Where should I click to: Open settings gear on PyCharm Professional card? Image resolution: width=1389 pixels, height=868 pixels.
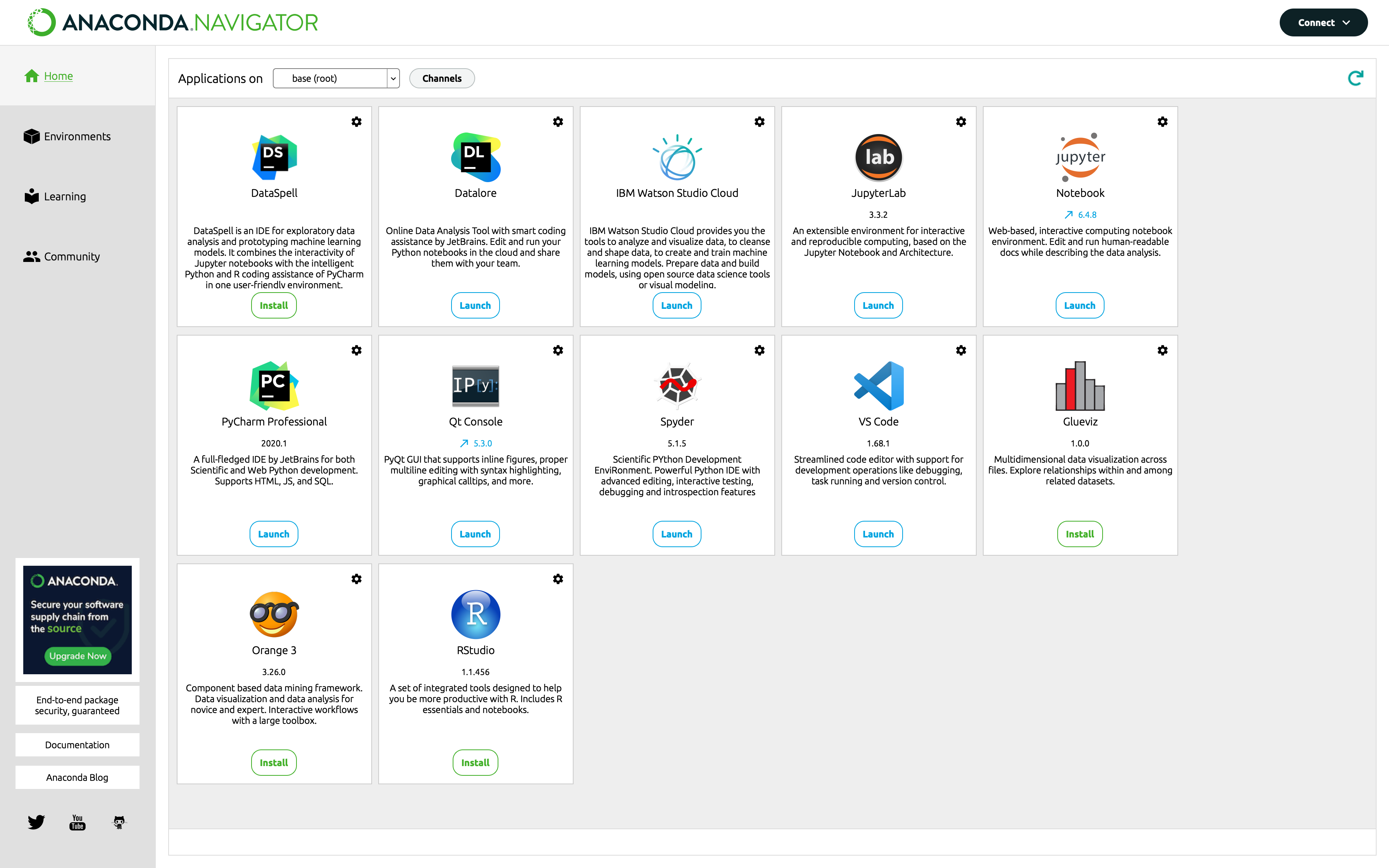point(357,350)
